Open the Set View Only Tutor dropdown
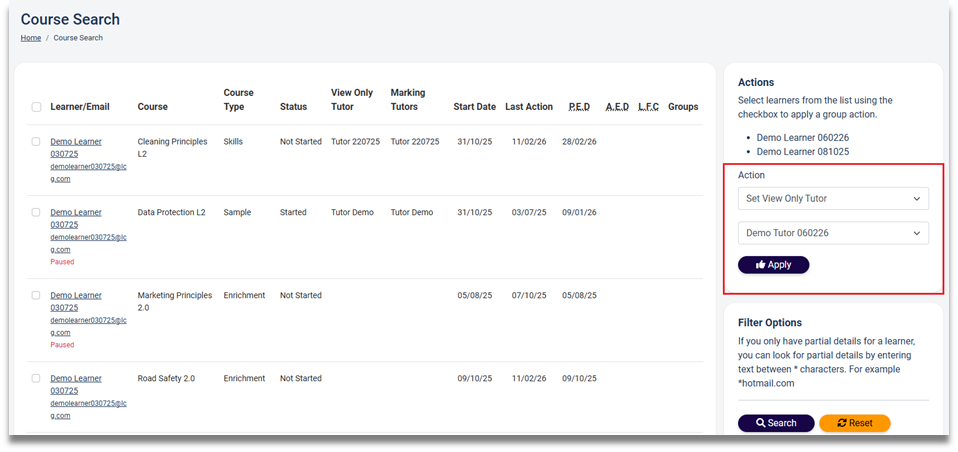The height and width of the screenshot is (452, 958). point(833,199)
